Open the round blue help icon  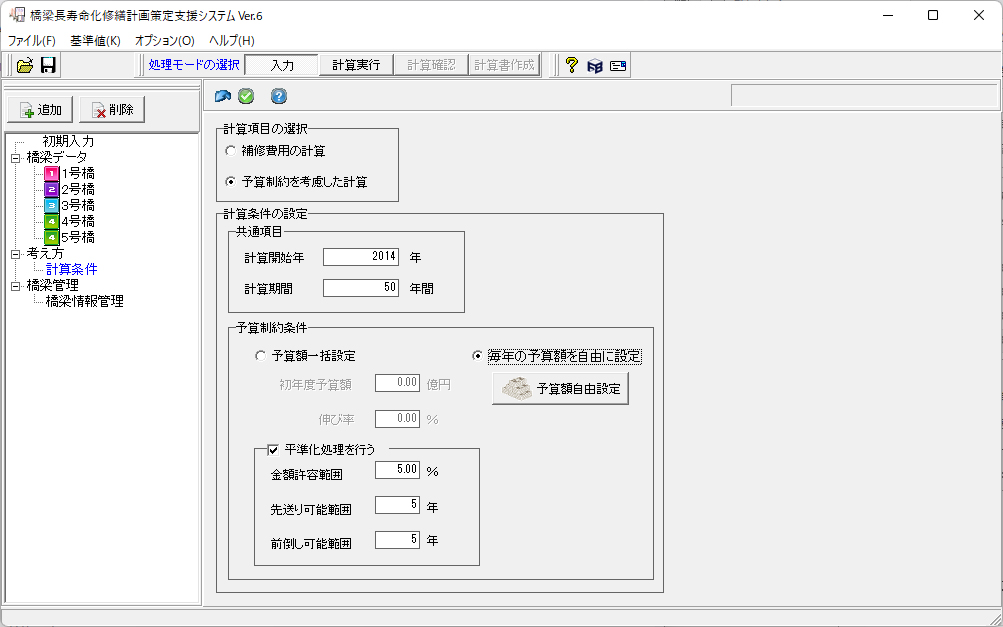click(x=279, y=97)
